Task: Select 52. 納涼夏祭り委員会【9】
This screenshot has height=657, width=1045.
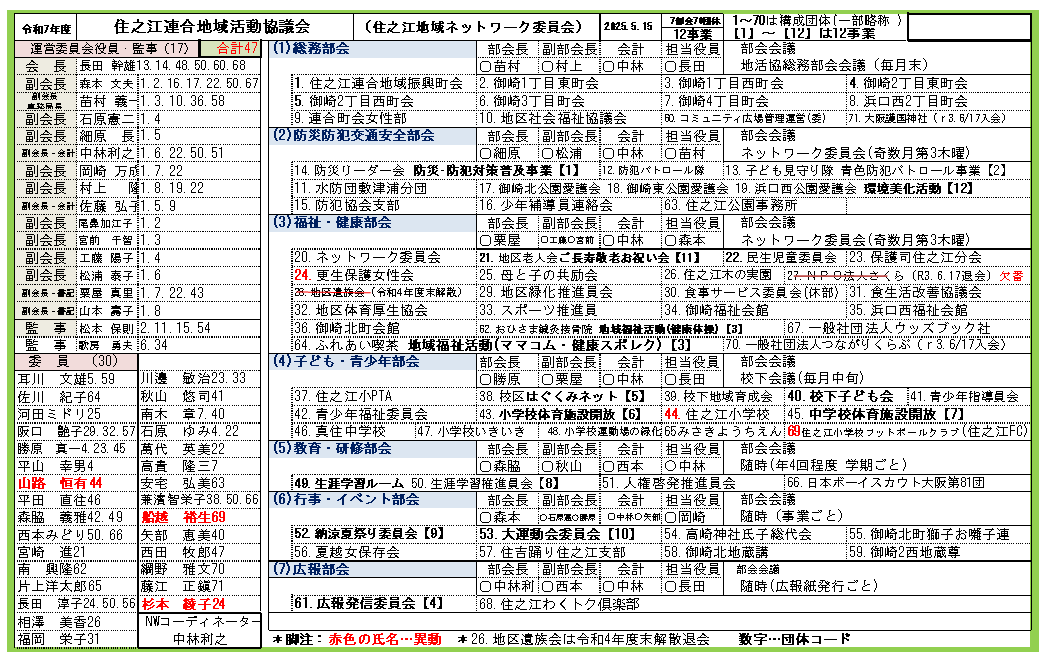Action: click(x=369, y=534)
